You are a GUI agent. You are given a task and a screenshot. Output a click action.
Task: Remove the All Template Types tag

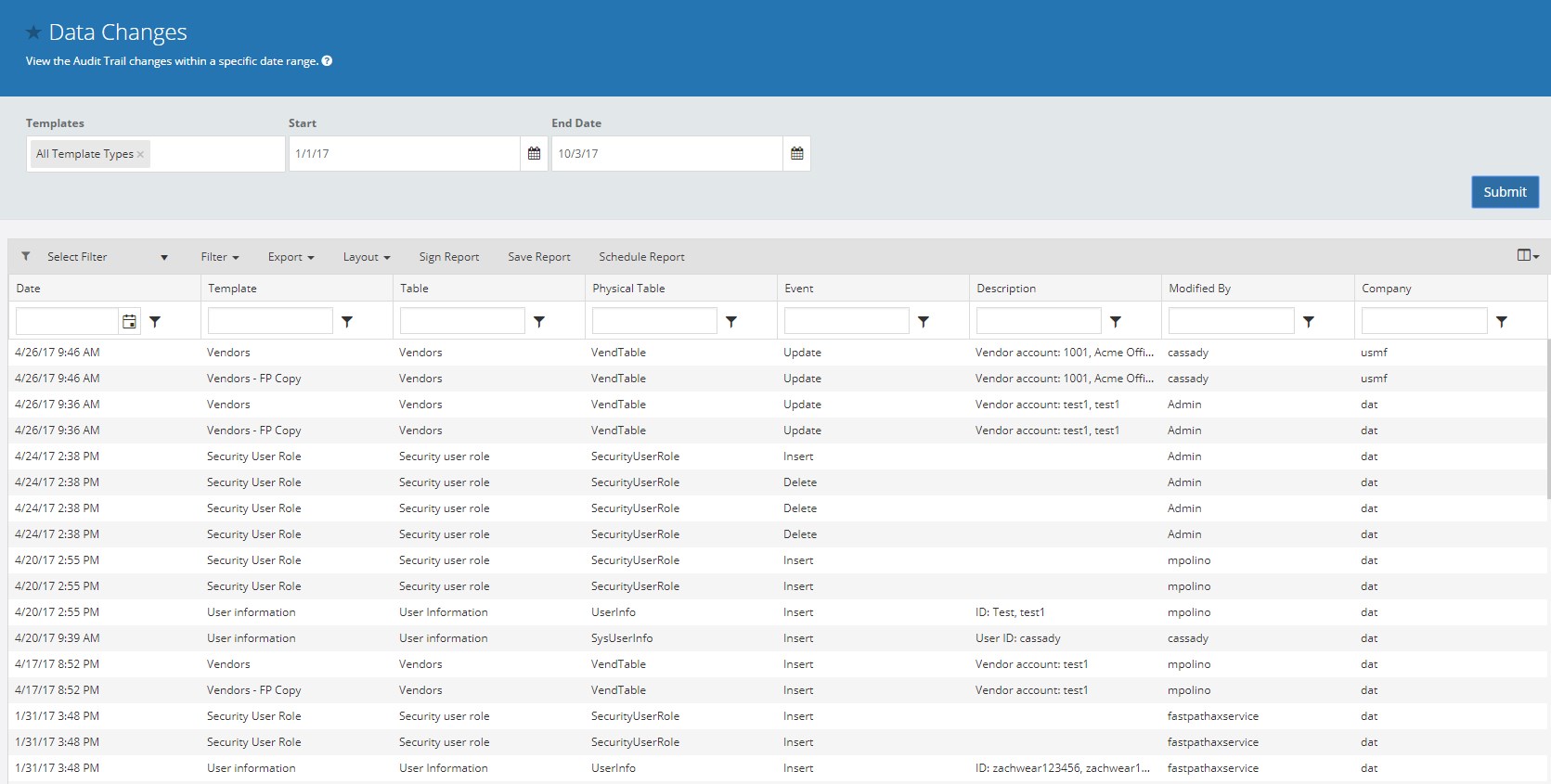coord(140,155)
